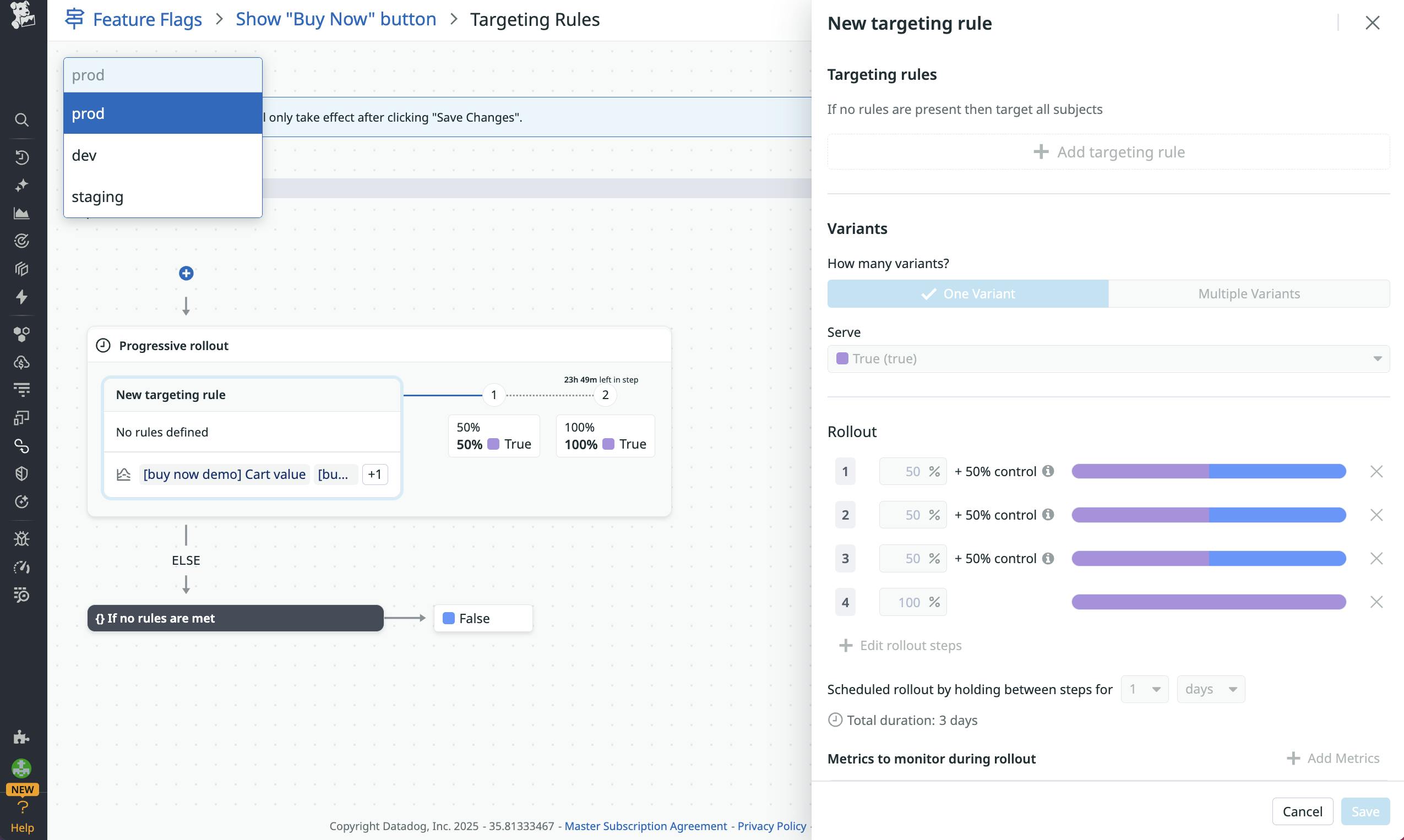Click the Datadog logo icon
Image resolution: width=1404 pixels, height=840 pixels.
[x=23, y=15]
